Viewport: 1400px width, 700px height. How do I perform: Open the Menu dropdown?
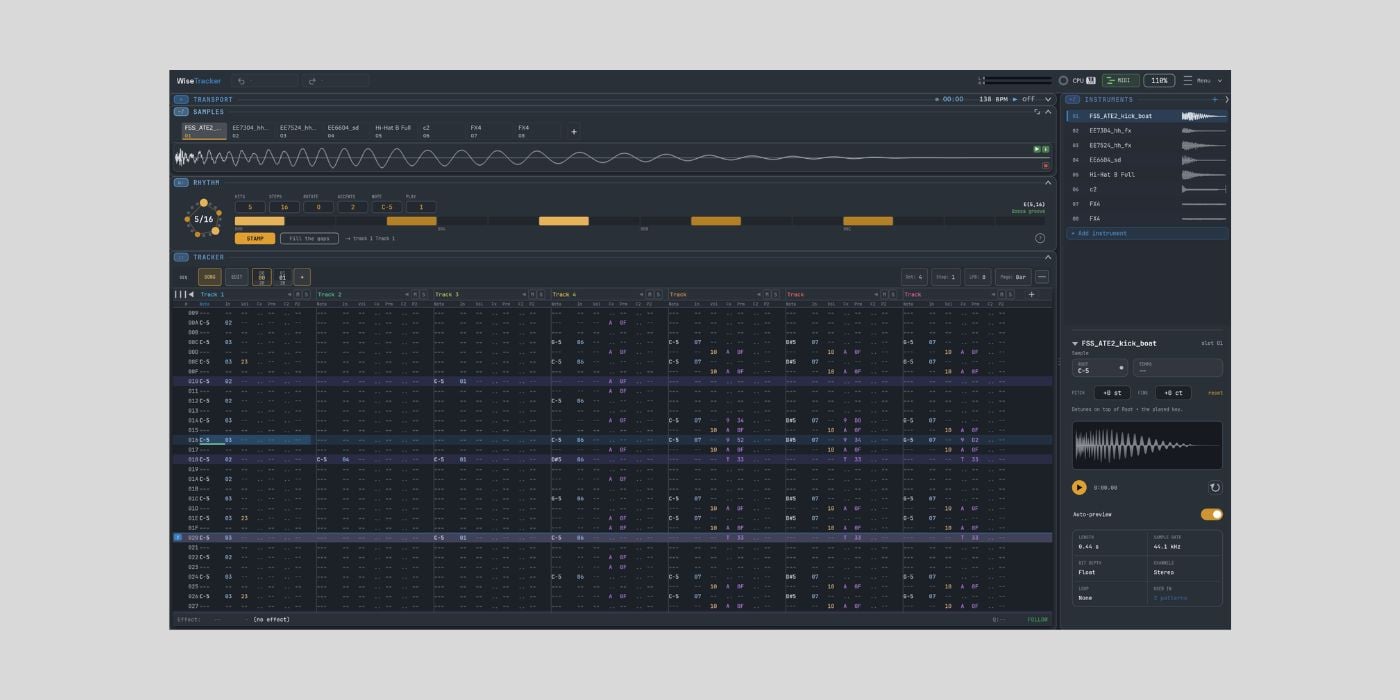1203,81
